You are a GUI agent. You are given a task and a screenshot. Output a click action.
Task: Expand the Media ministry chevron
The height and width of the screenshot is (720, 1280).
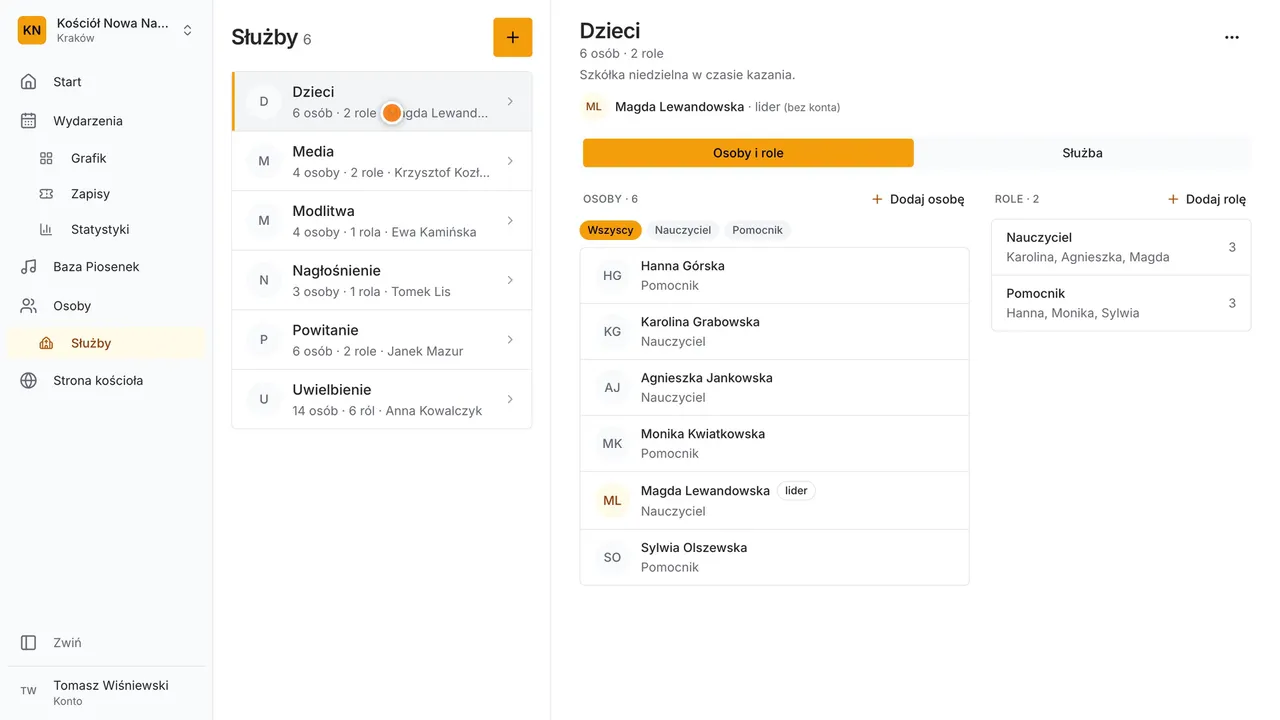510,161
